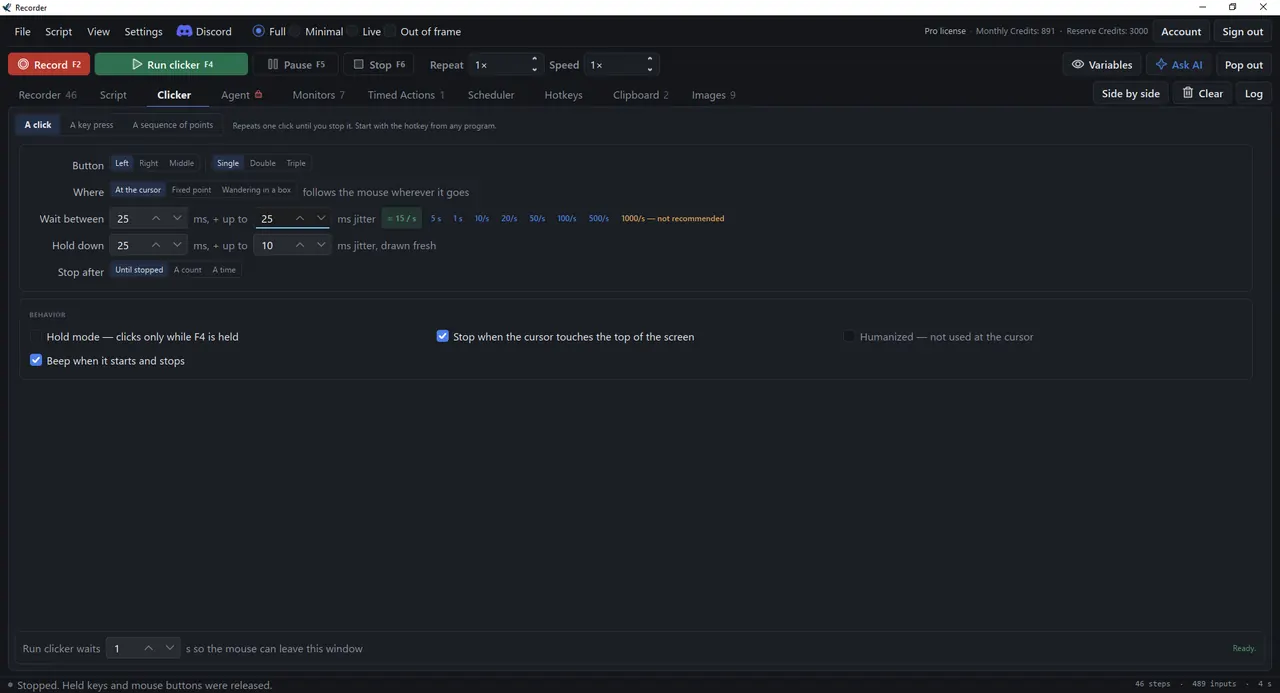This screenshot has width=1280, height=693.
Task: Choose the Middle mouse button option
Action: (x=181, y=163)
